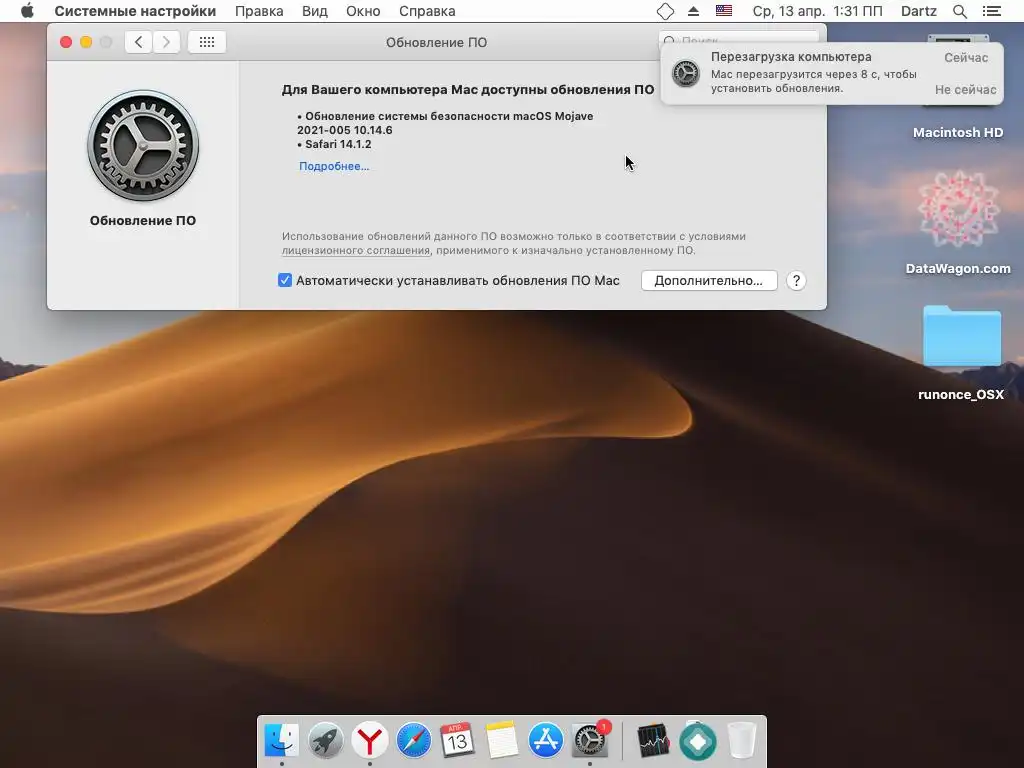Open the Правка menu
This screenshot has height=768, width=1024.
[259, 11]
